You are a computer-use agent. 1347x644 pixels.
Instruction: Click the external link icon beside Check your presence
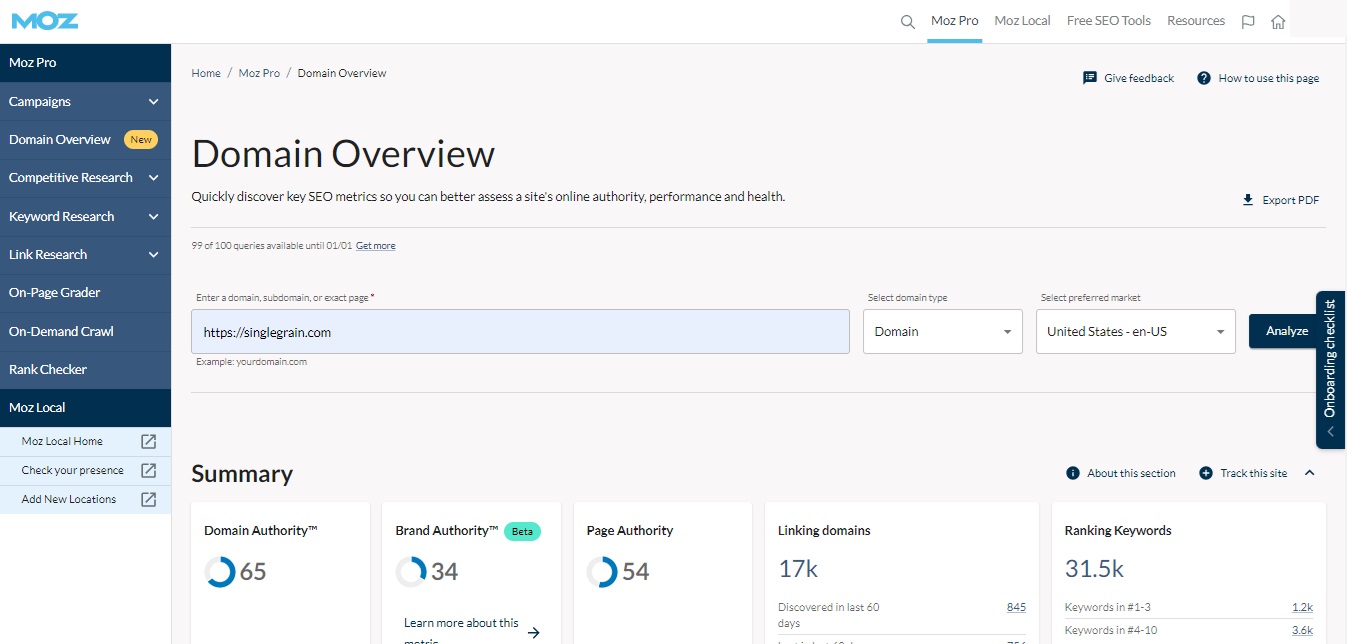click(x=148, y=470)
